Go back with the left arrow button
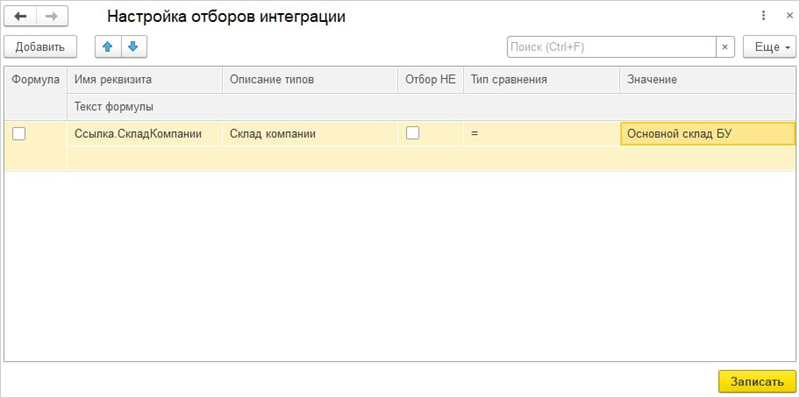 coord(20,16)
